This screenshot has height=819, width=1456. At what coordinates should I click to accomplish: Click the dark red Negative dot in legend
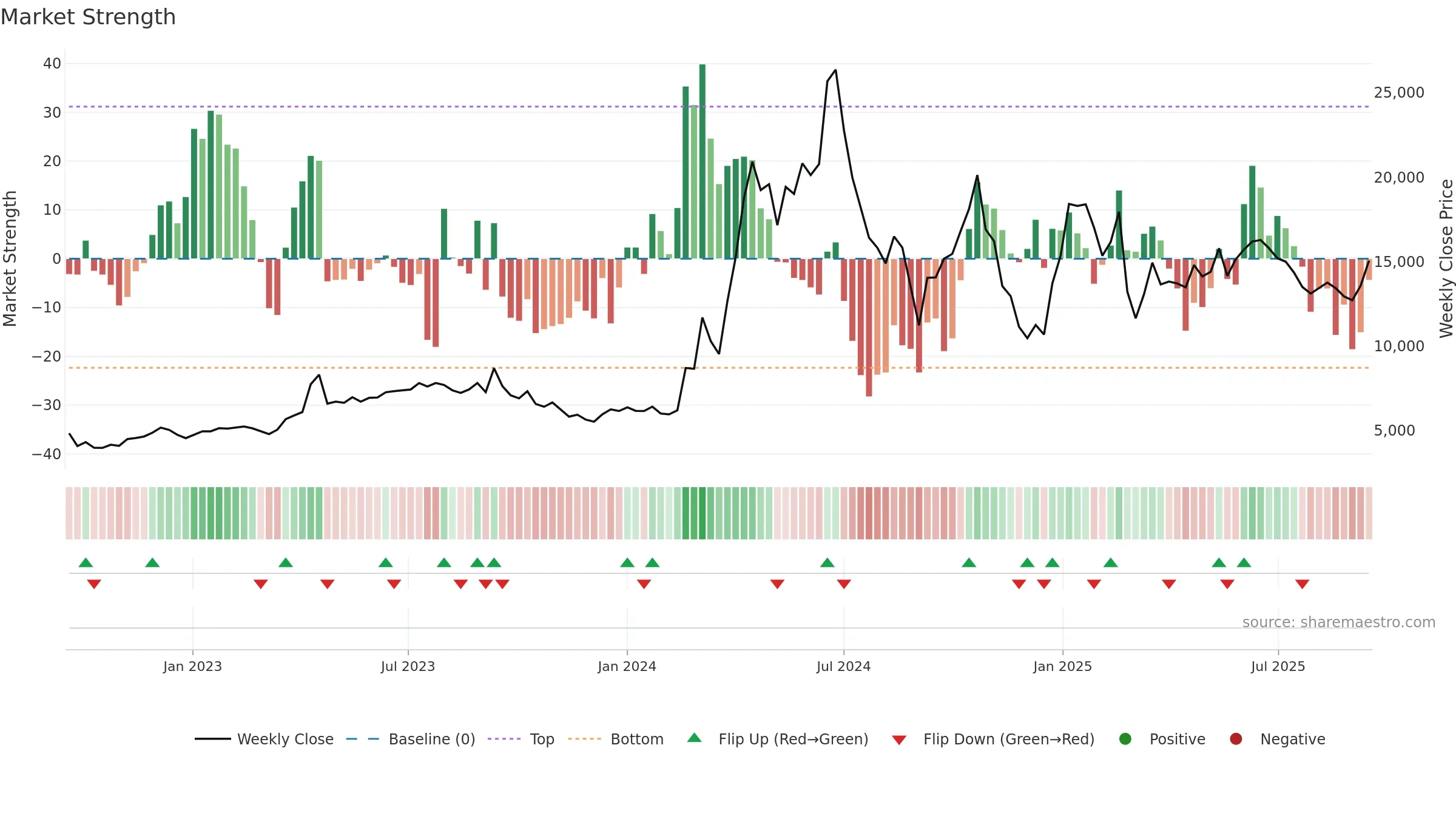1236,739
